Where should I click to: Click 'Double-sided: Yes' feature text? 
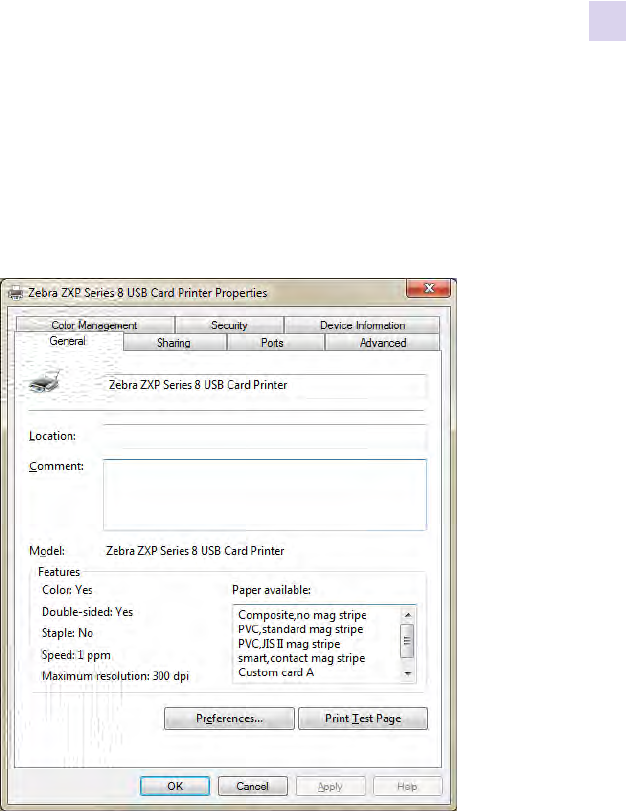click(87, 612)
